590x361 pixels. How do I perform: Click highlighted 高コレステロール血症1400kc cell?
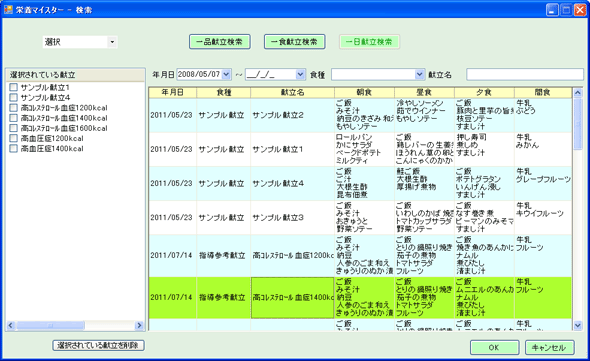pos(292,298)
